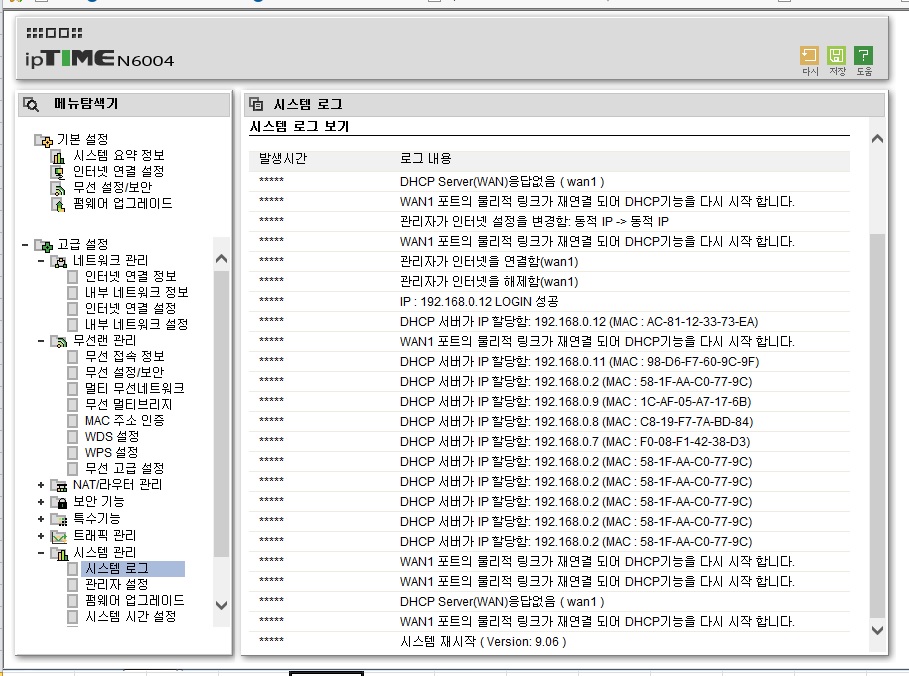Image resolution: width=909 pixels, height=676 pixels.
Task: Collapse the 네트워크 관리 branch
Action: point(41,261)
